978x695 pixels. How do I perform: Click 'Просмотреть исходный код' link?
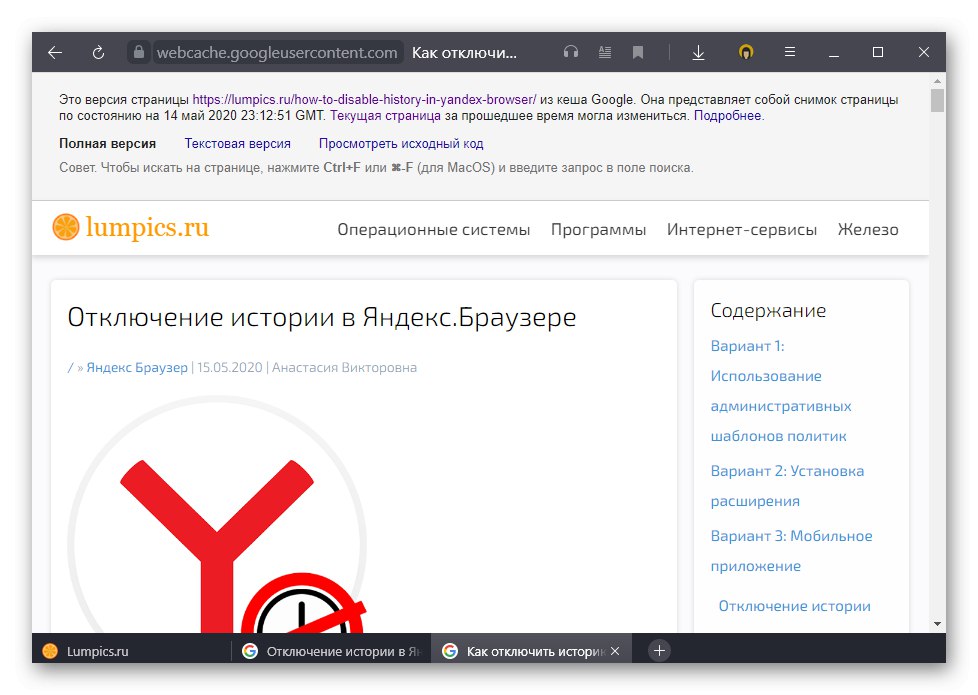pyautogui.click(x=401, y=143)
